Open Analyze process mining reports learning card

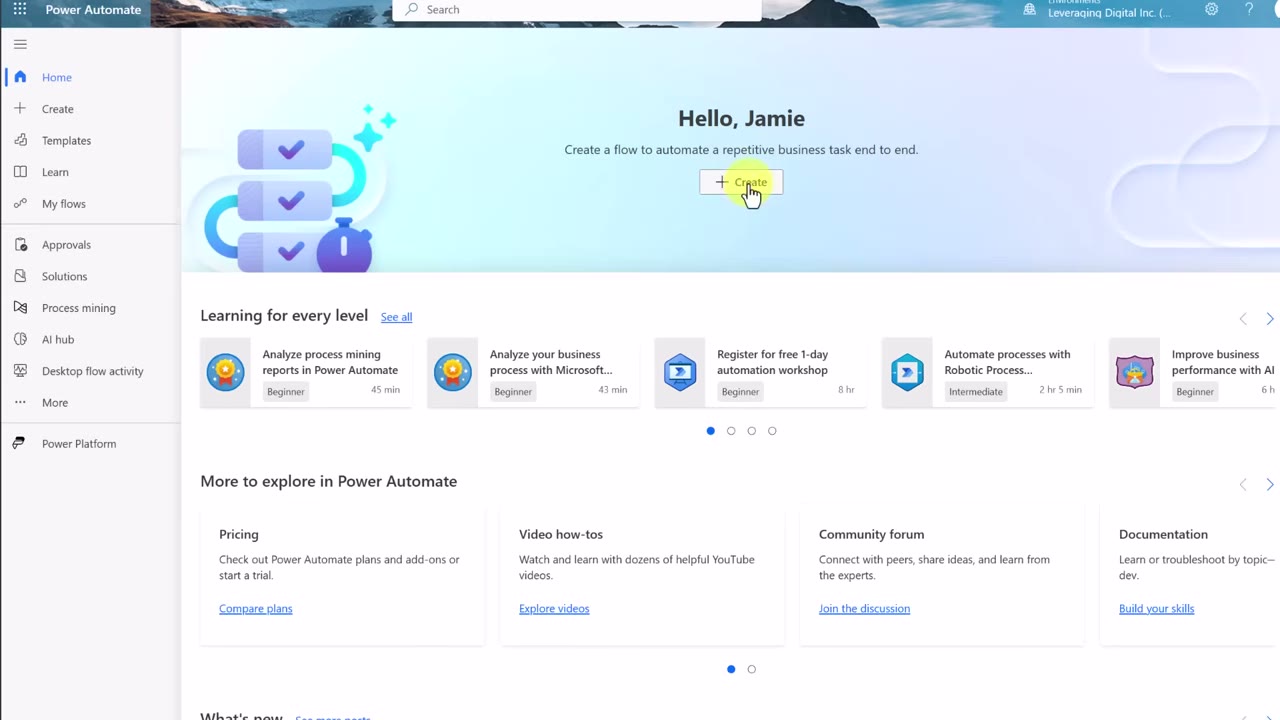[x=306, y=372]
